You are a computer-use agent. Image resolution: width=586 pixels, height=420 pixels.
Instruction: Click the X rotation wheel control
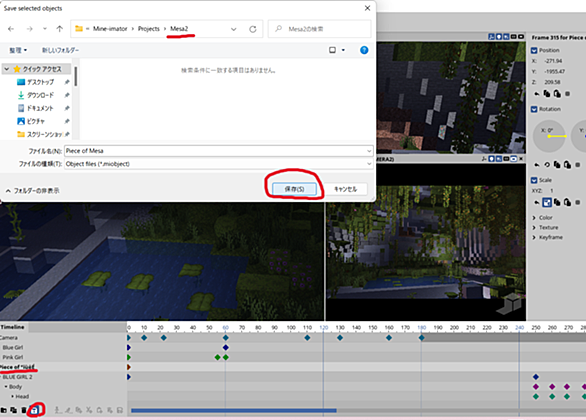coord(549,136)
